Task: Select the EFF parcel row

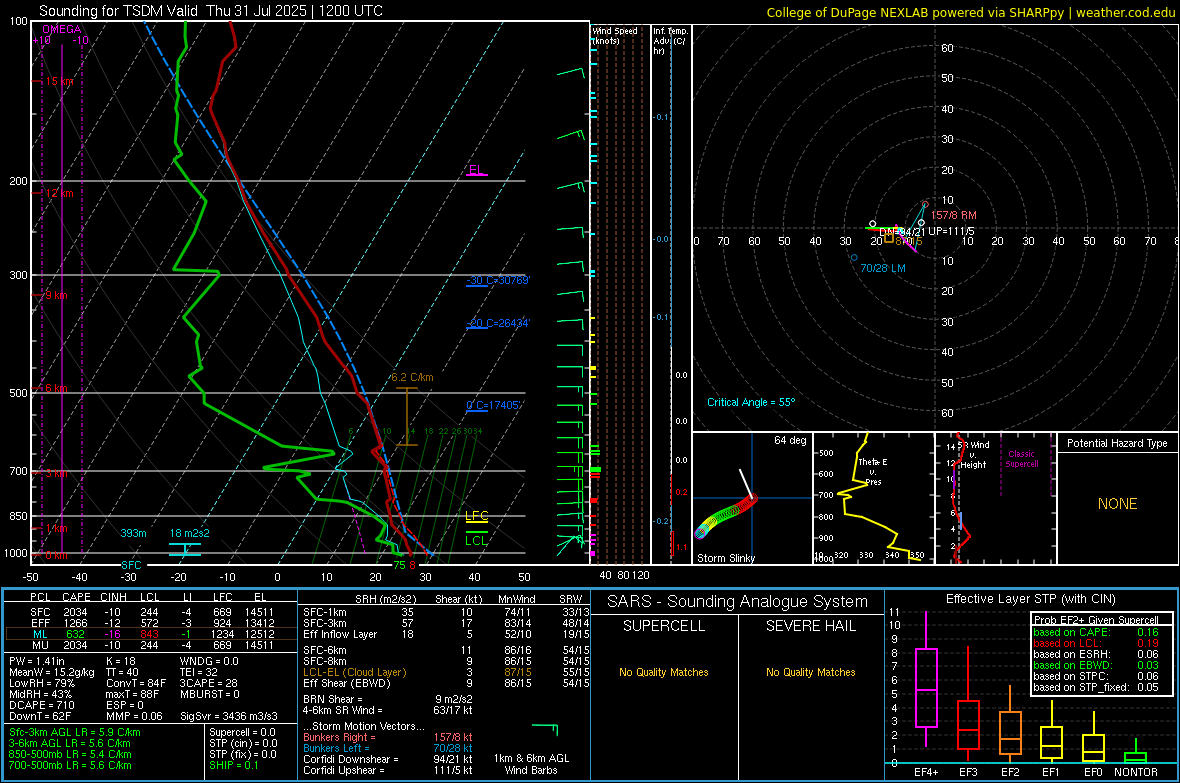Action: (151, 623)
